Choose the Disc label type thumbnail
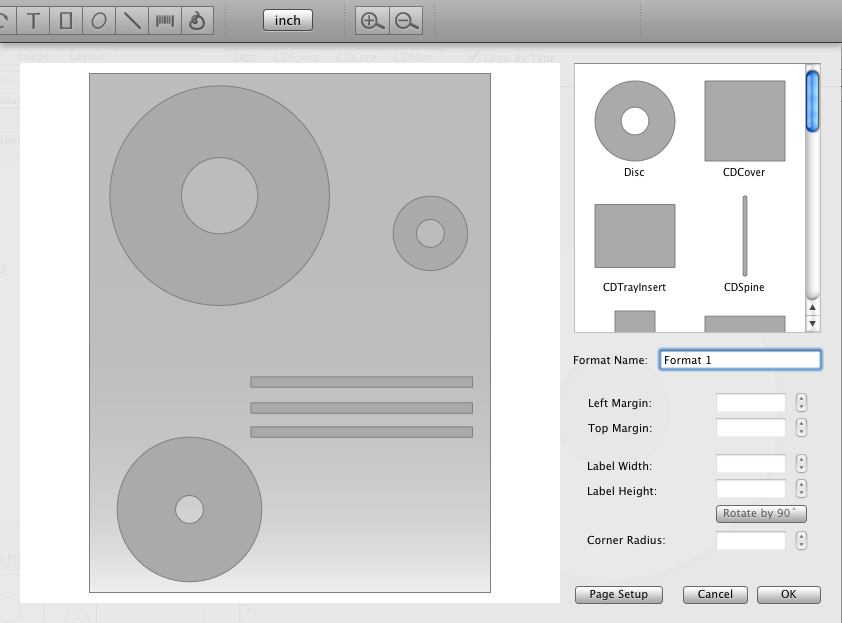Screen dimensions: 842x623 [x=634, y=122]
